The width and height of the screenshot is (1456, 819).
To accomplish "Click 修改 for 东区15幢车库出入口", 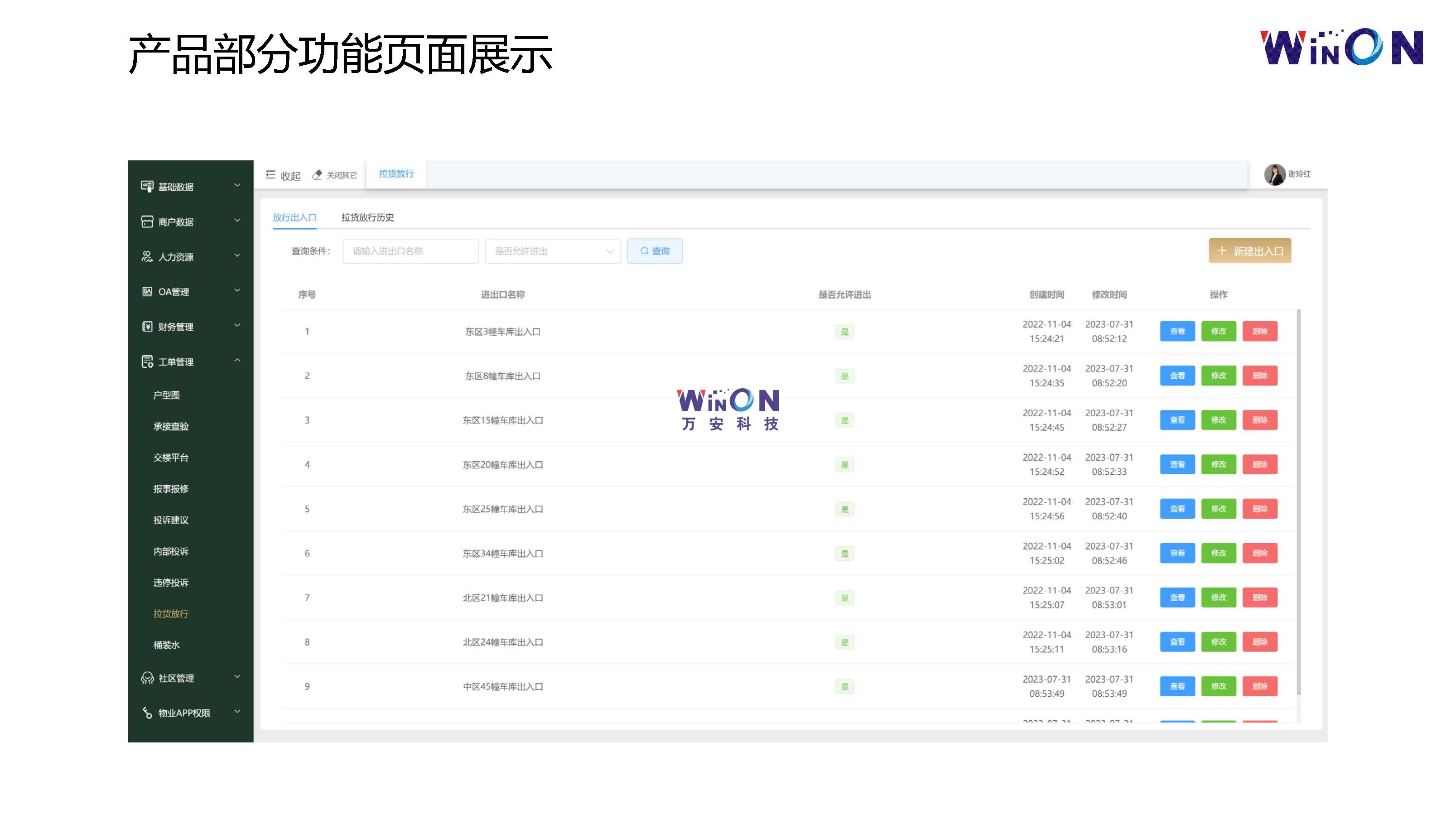I will [1219, 420].
